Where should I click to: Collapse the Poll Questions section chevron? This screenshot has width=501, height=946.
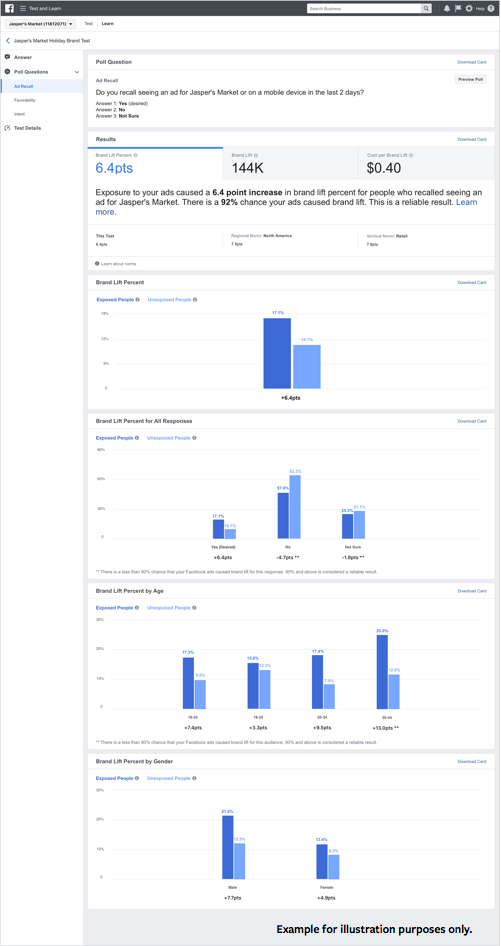(x=77, y=72)
